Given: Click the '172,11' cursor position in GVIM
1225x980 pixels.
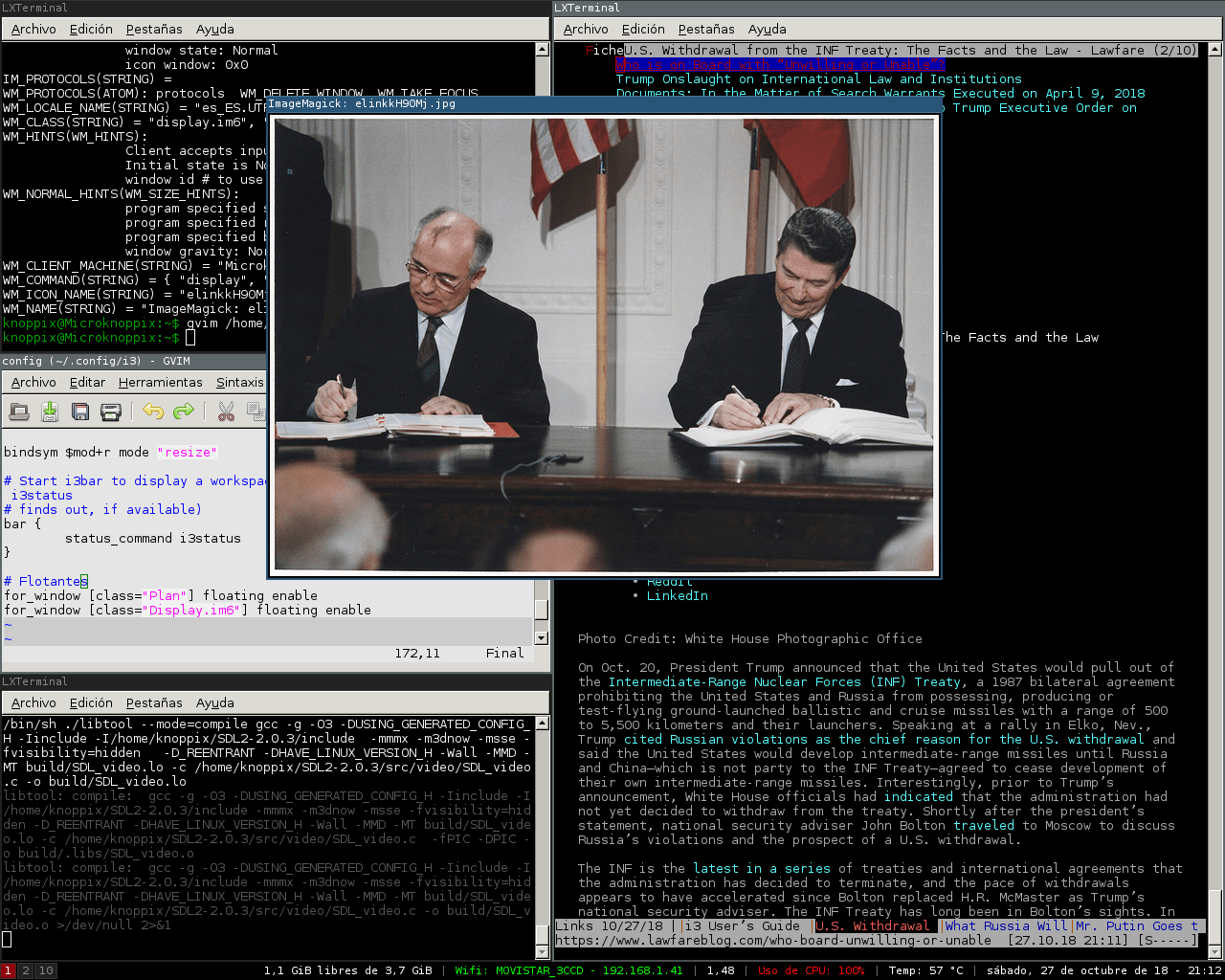Looking at the screenshot, I should pyautogui.click(x=417, y=654).
